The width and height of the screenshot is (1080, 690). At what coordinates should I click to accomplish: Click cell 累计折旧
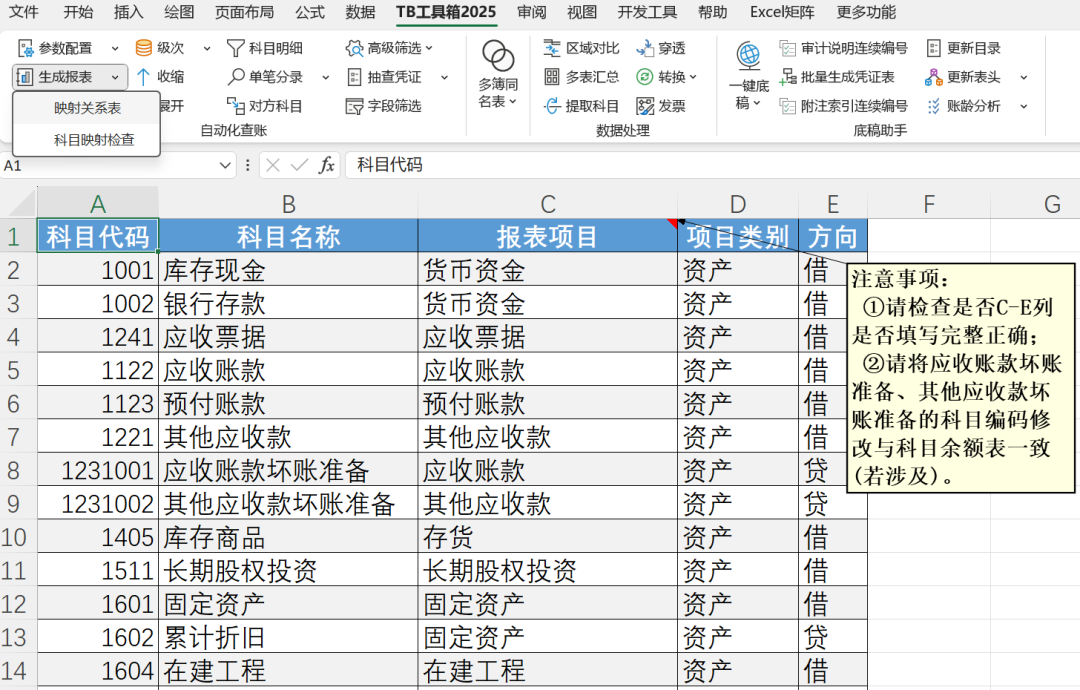[x=289, y=638]
